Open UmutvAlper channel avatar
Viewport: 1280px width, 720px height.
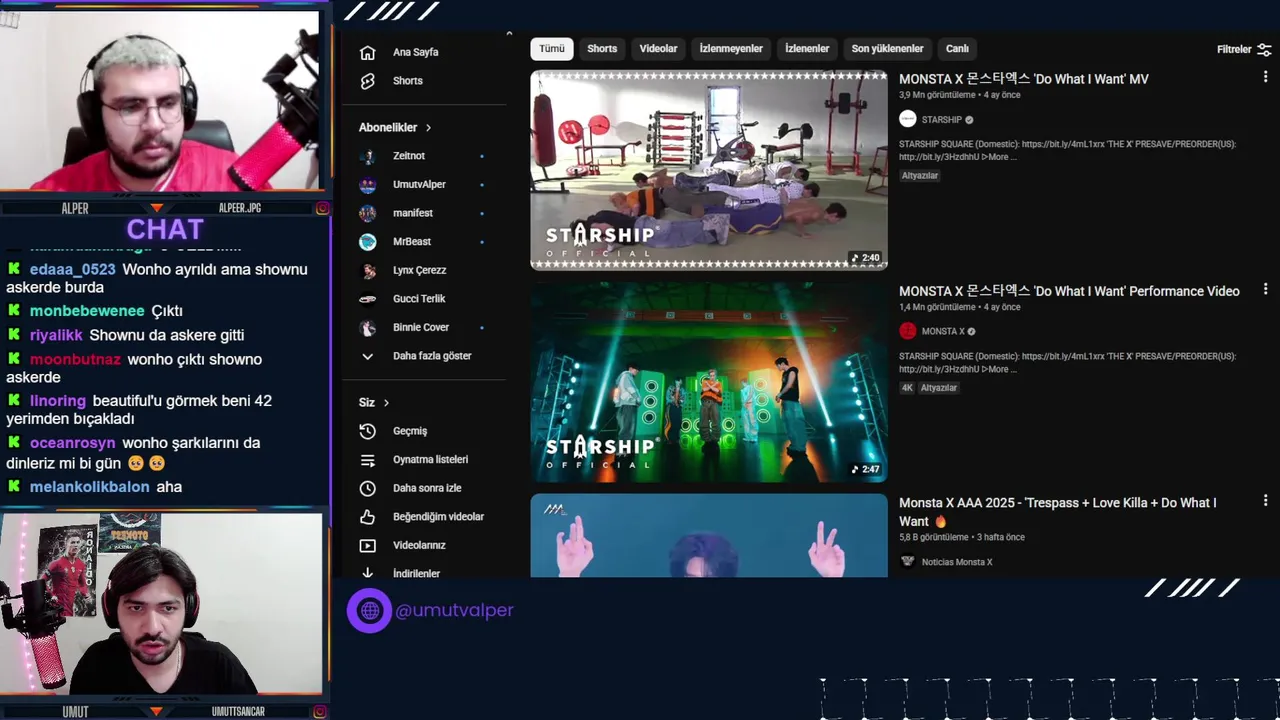368,185
